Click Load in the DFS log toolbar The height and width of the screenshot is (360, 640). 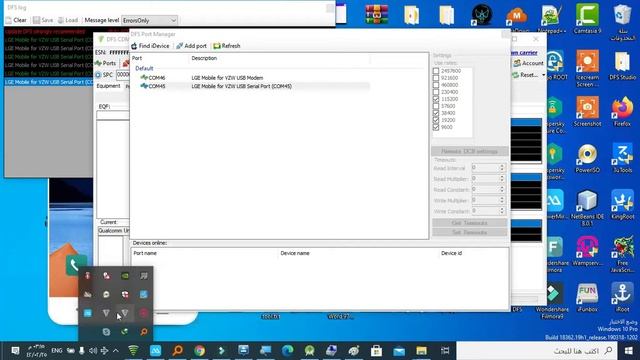pyautogui.click(x=68, y=20)
